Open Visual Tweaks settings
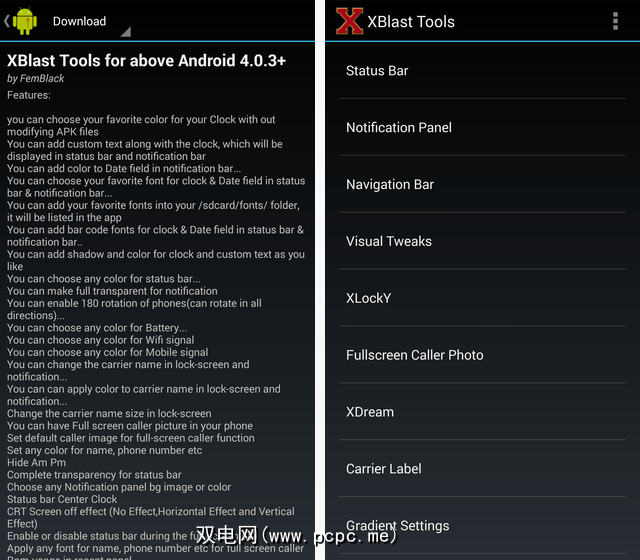 pos(482,241)
